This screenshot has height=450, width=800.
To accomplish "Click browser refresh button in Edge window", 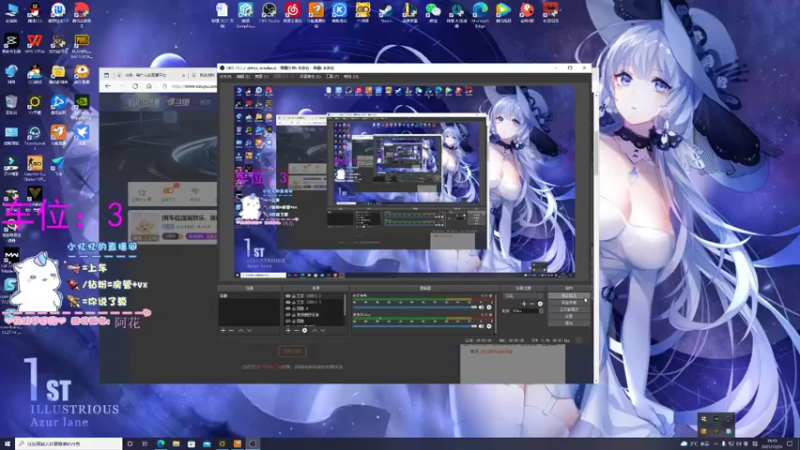I will click(x=135, y=86).
